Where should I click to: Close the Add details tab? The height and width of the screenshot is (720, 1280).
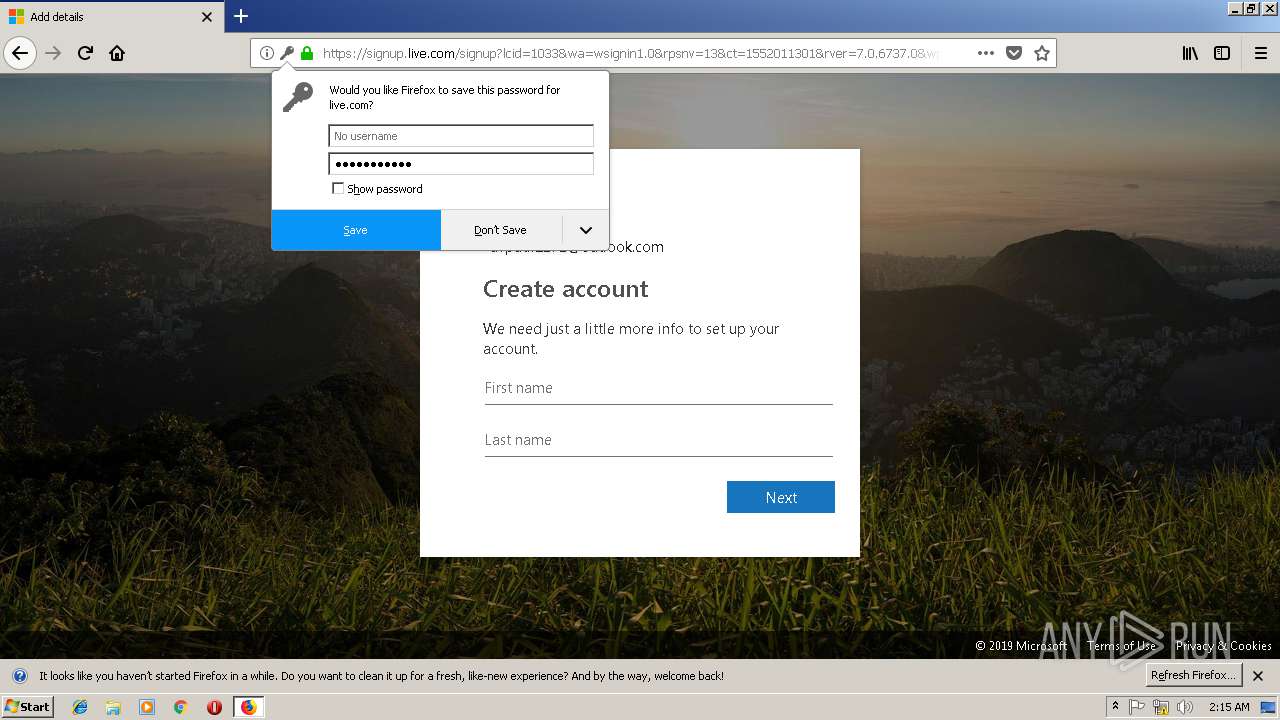tap(207, 17)
